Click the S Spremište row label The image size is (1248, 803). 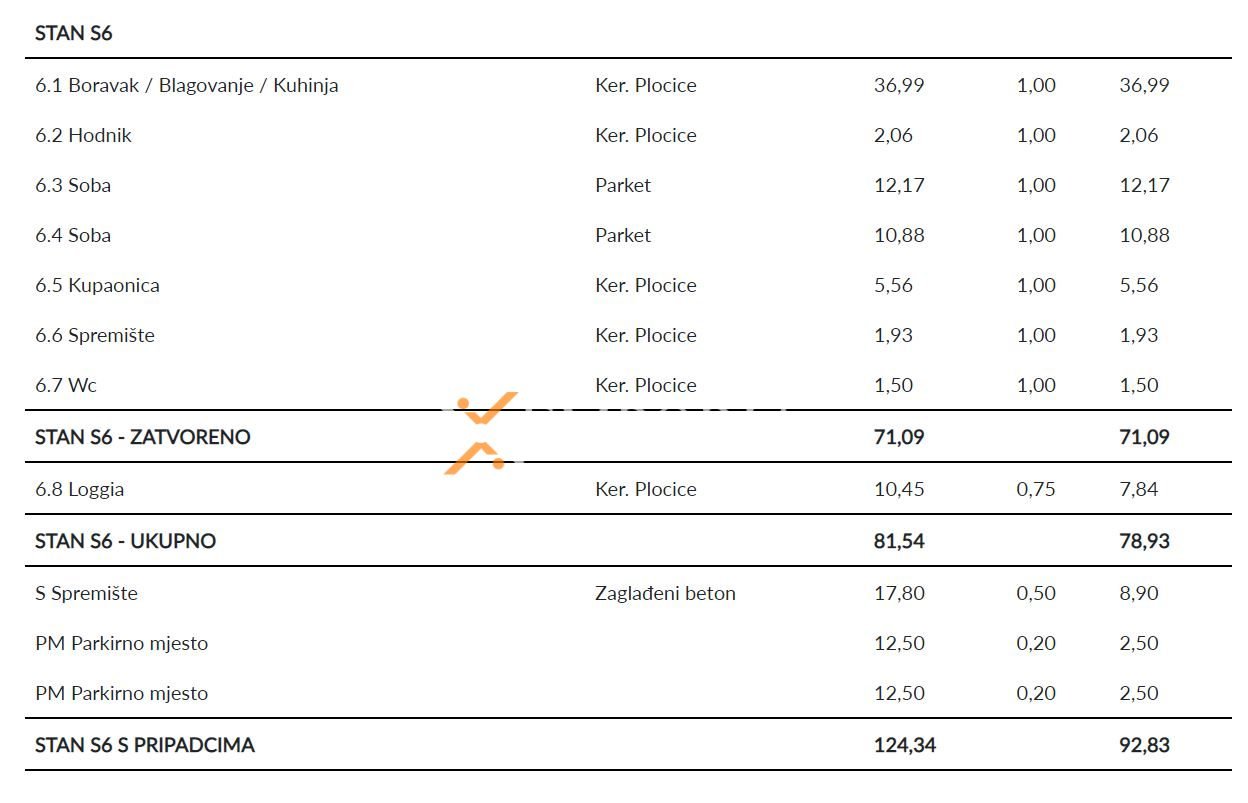click(86, 593)
